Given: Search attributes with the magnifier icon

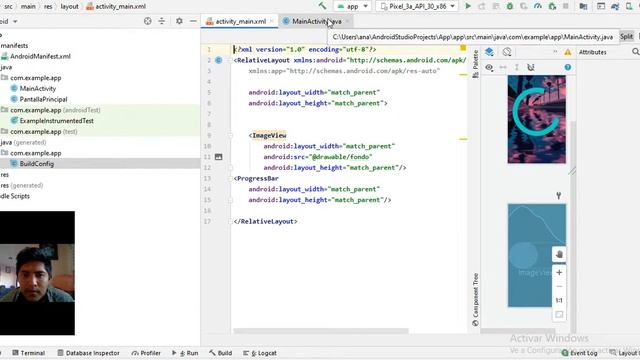Looking at the screenshot, I should (636, 52).
